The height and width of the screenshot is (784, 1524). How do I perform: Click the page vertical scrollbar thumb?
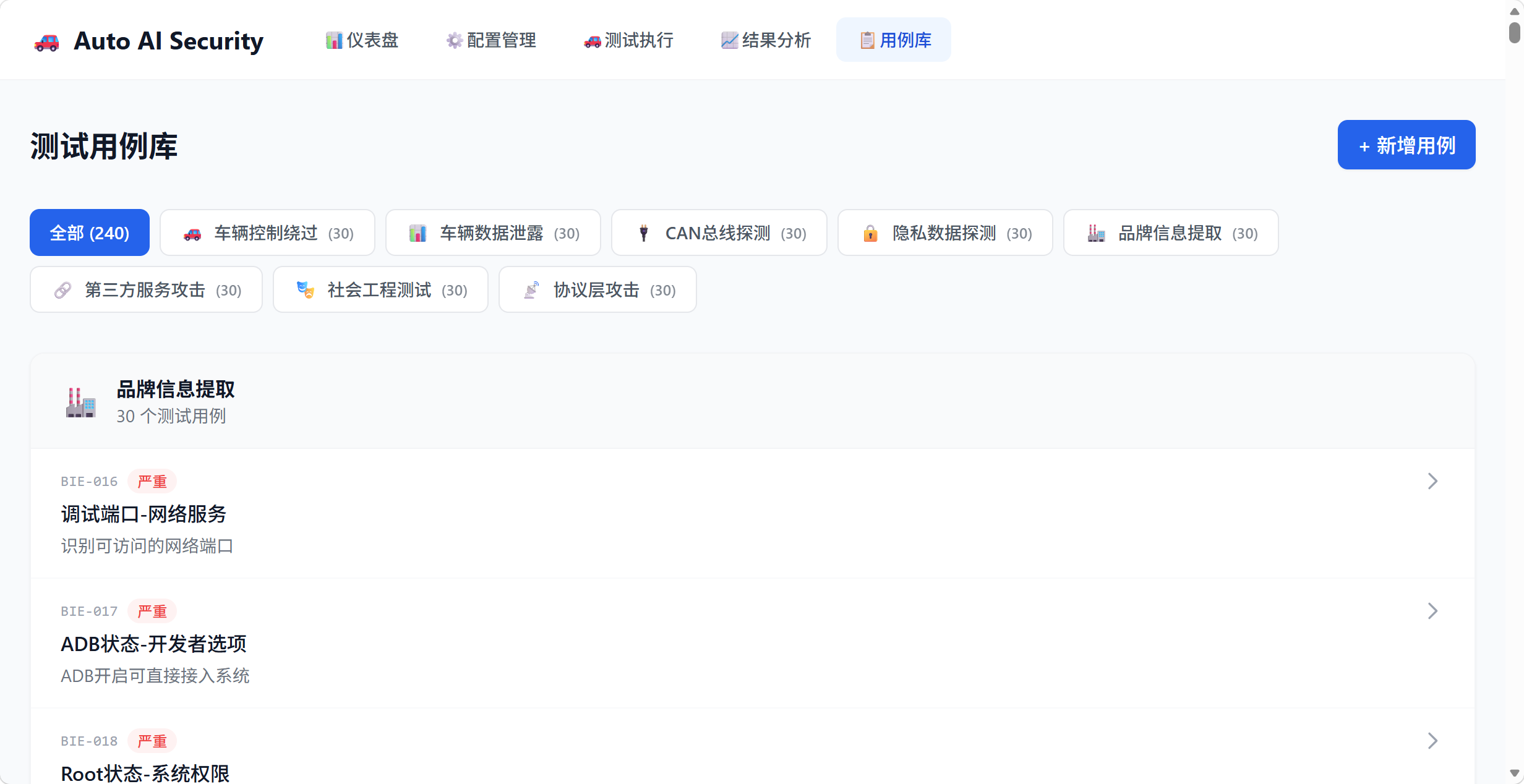[1514, 32]
